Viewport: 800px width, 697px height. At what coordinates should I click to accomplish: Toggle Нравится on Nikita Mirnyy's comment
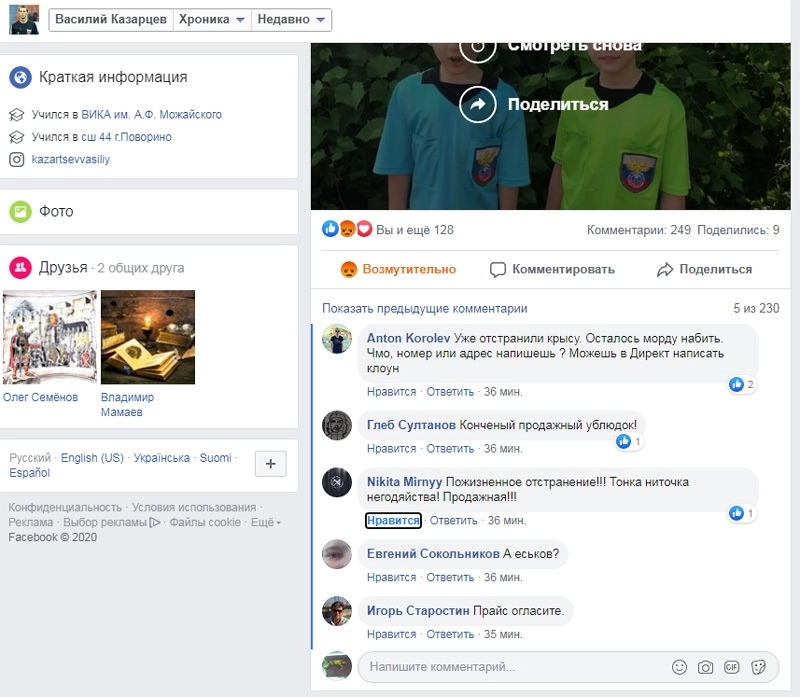click(393, 520)
